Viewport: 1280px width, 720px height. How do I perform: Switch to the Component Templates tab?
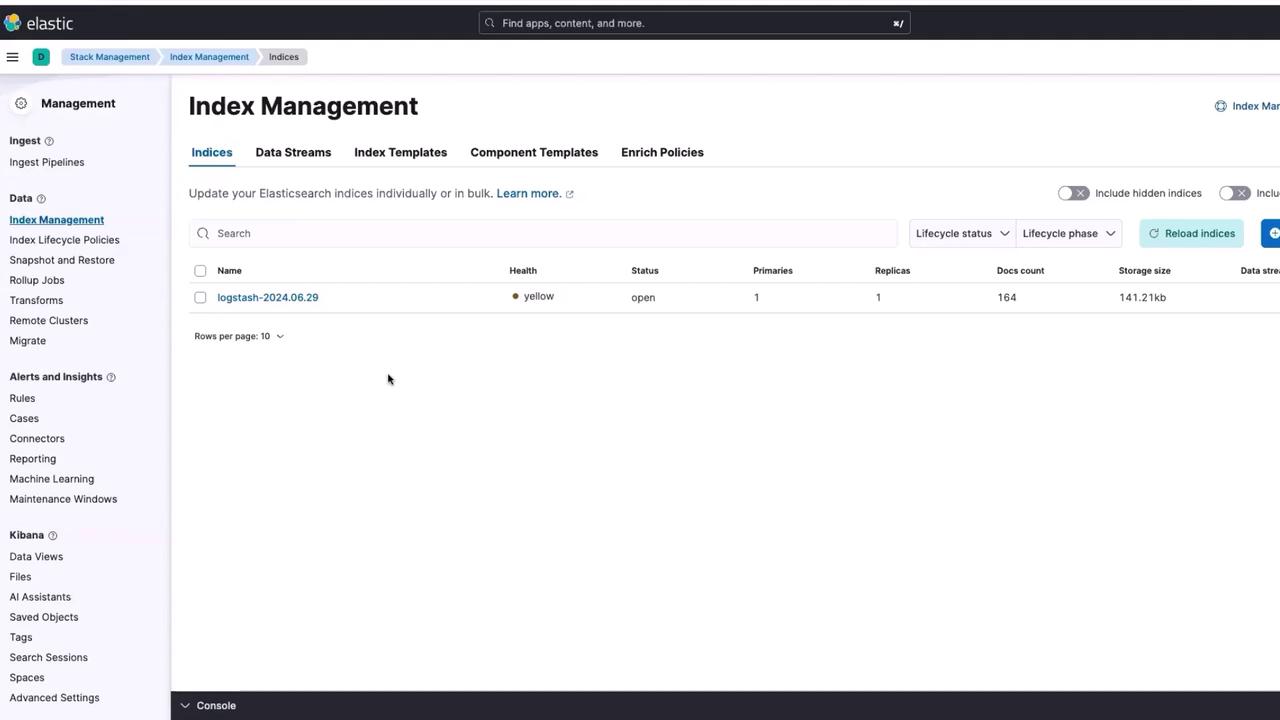click(x=534, y=153)
